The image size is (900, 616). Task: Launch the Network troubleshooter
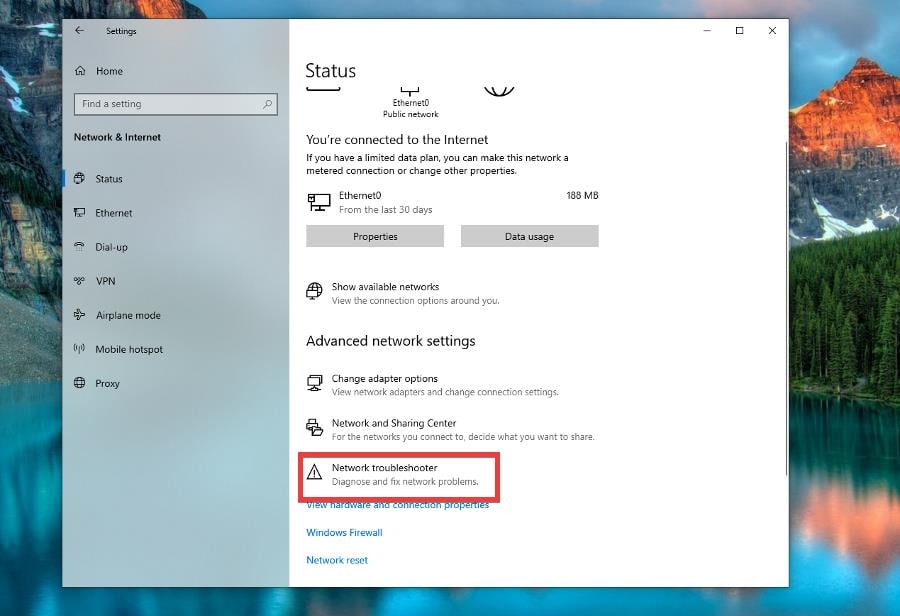(399, 474)
